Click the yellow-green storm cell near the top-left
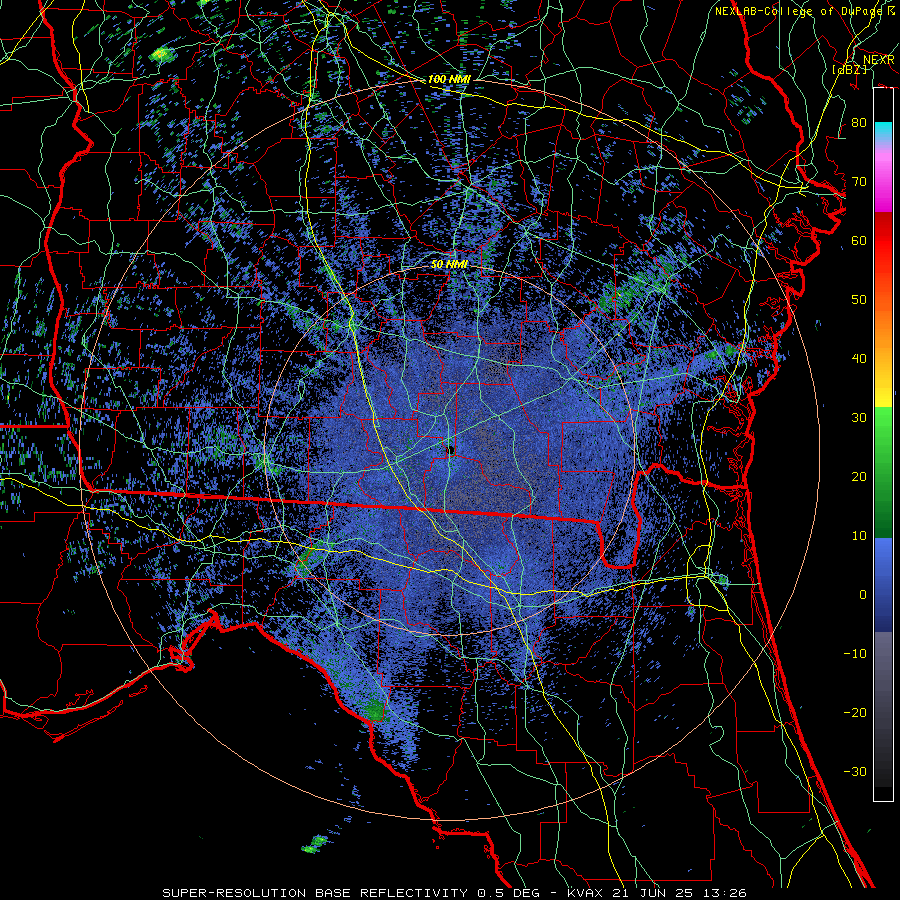This screenshot has height=900, width=900. tap(161, 55)
